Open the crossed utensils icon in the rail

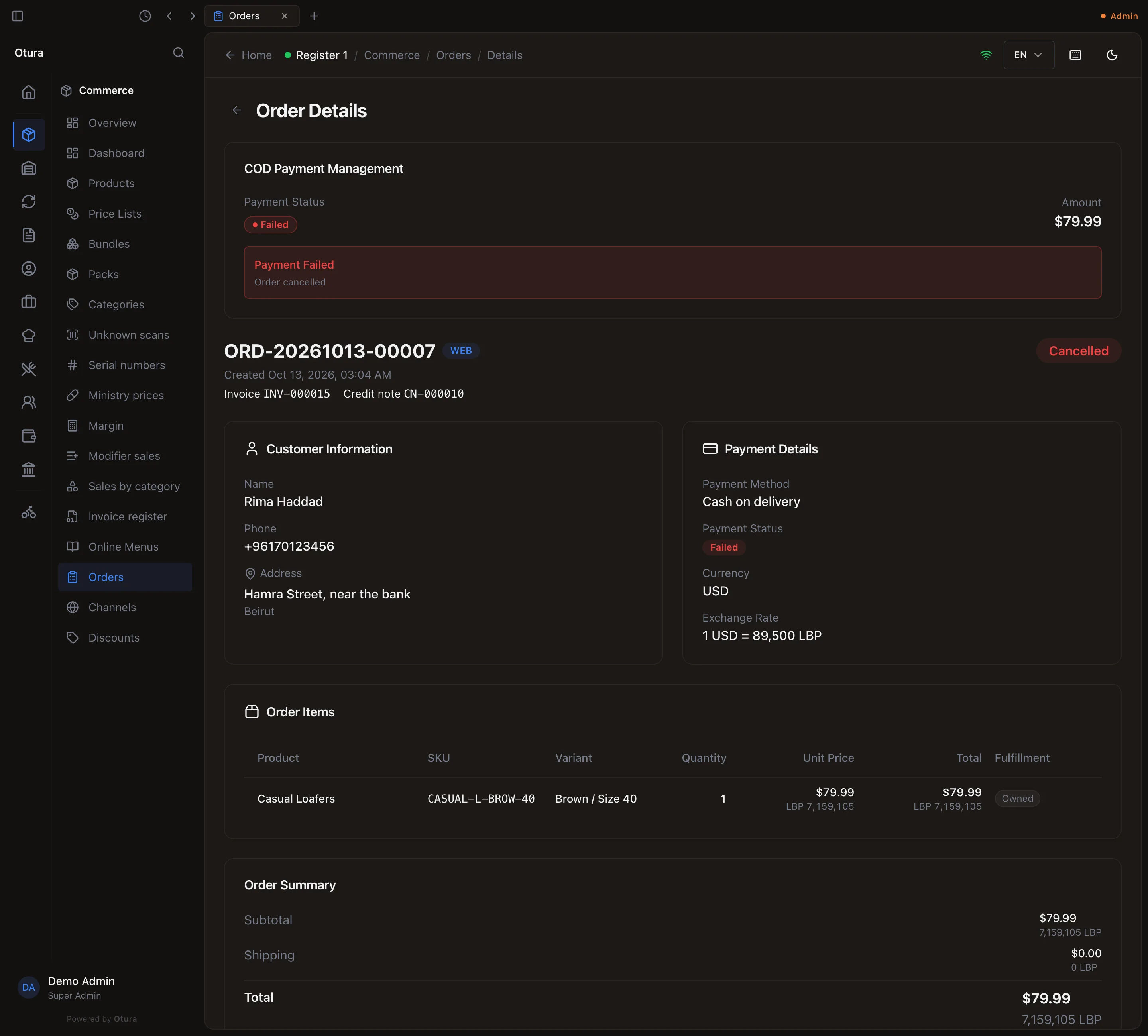click(28, 369)
